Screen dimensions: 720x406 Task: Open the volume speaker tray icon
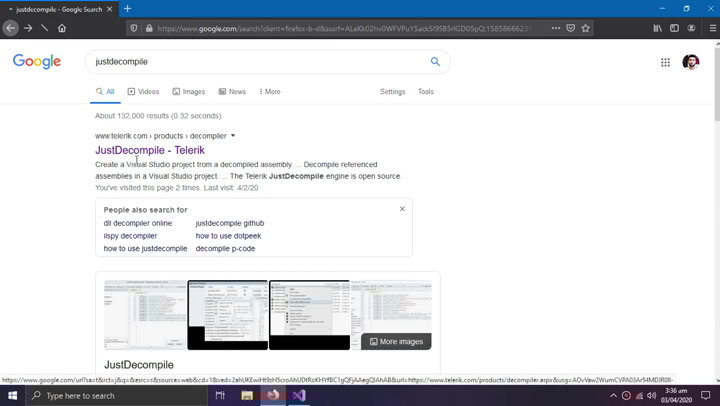pyautogui.click(x=651, y=395)
